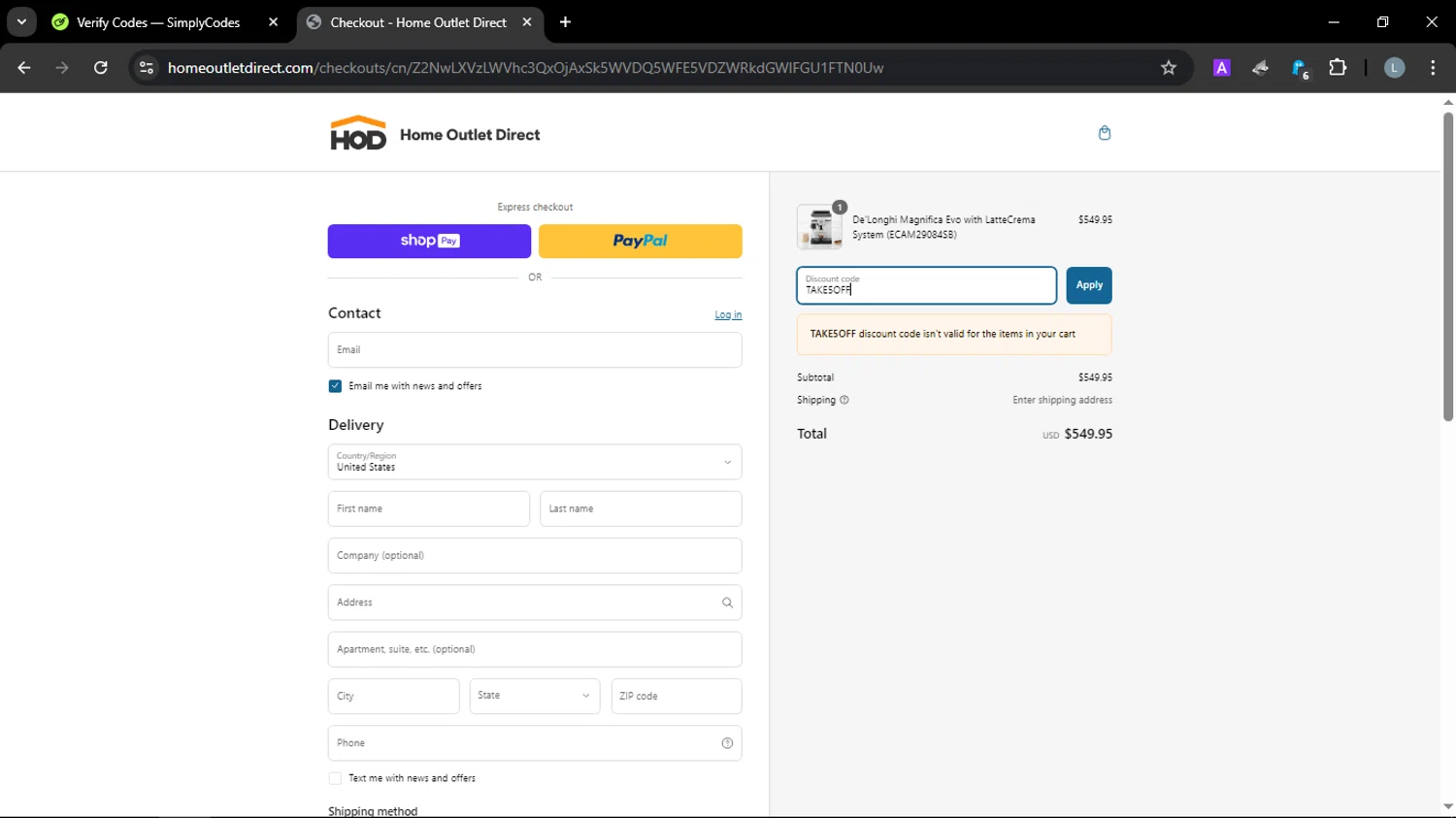Click the ZIP code field

(x=677, y=696)
